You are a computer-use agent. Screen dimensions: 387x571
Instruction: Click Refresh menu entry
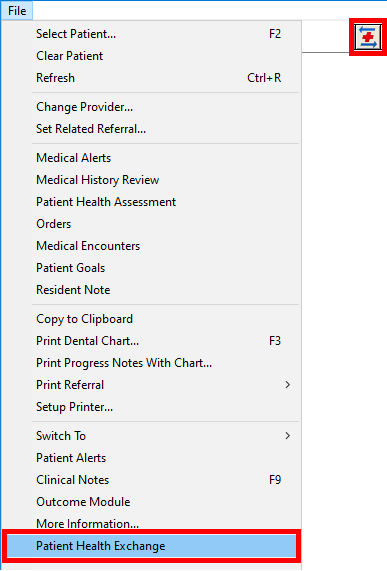(x=151, y=78)
